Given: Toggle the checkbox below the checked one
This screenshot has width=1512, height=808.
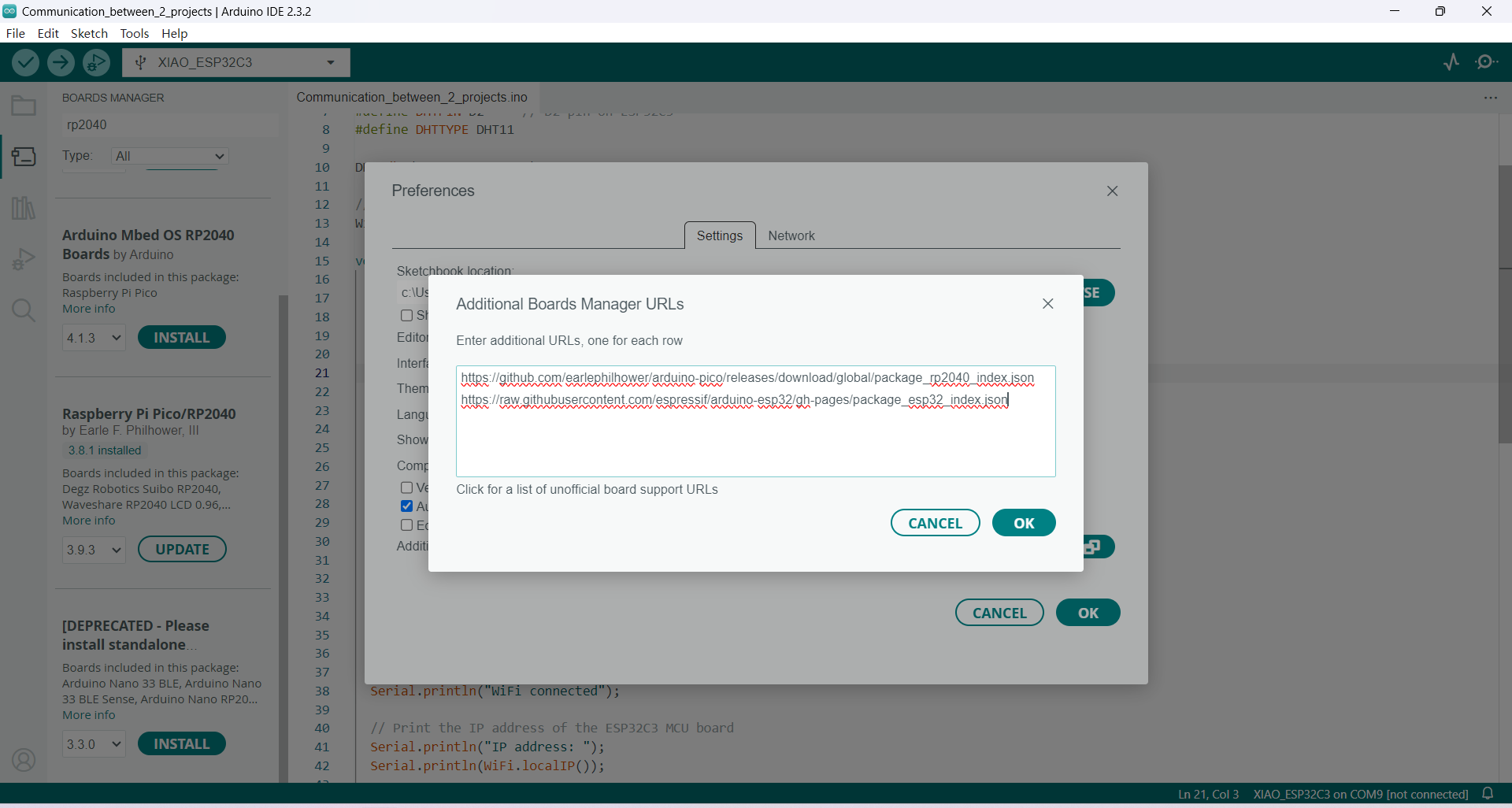Looking at the screenshot, I should (406, 525).
